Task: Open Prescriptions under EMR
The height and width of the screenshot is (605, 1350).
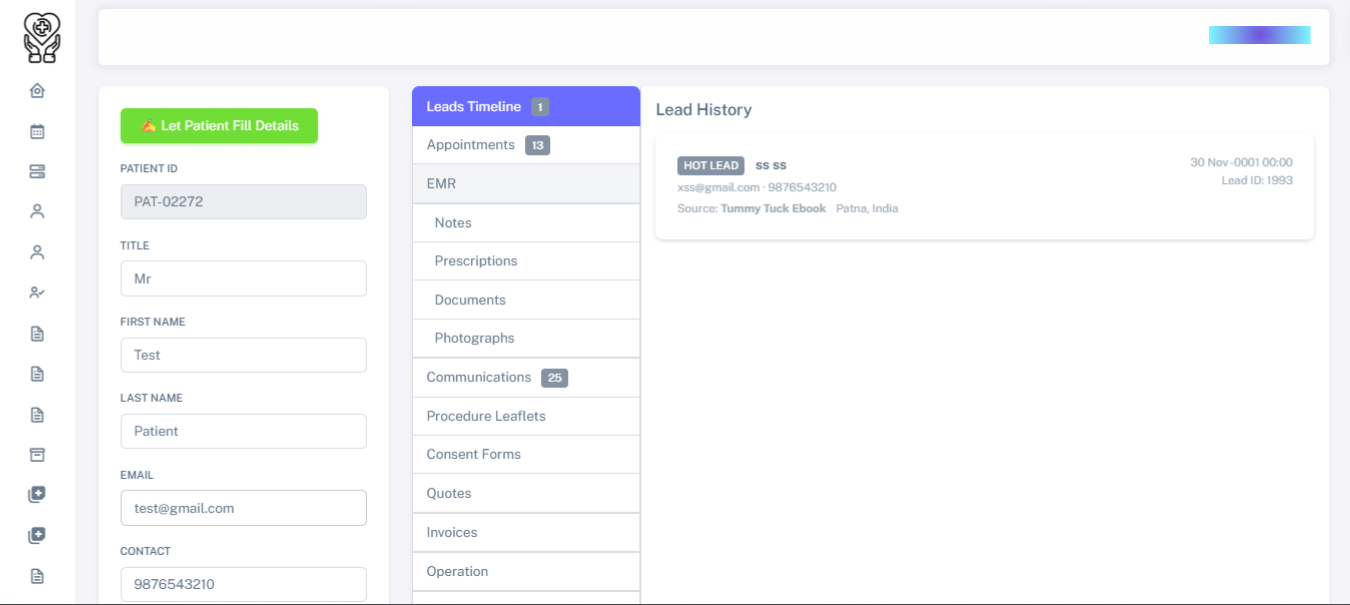Action: (x=526, y=261)
